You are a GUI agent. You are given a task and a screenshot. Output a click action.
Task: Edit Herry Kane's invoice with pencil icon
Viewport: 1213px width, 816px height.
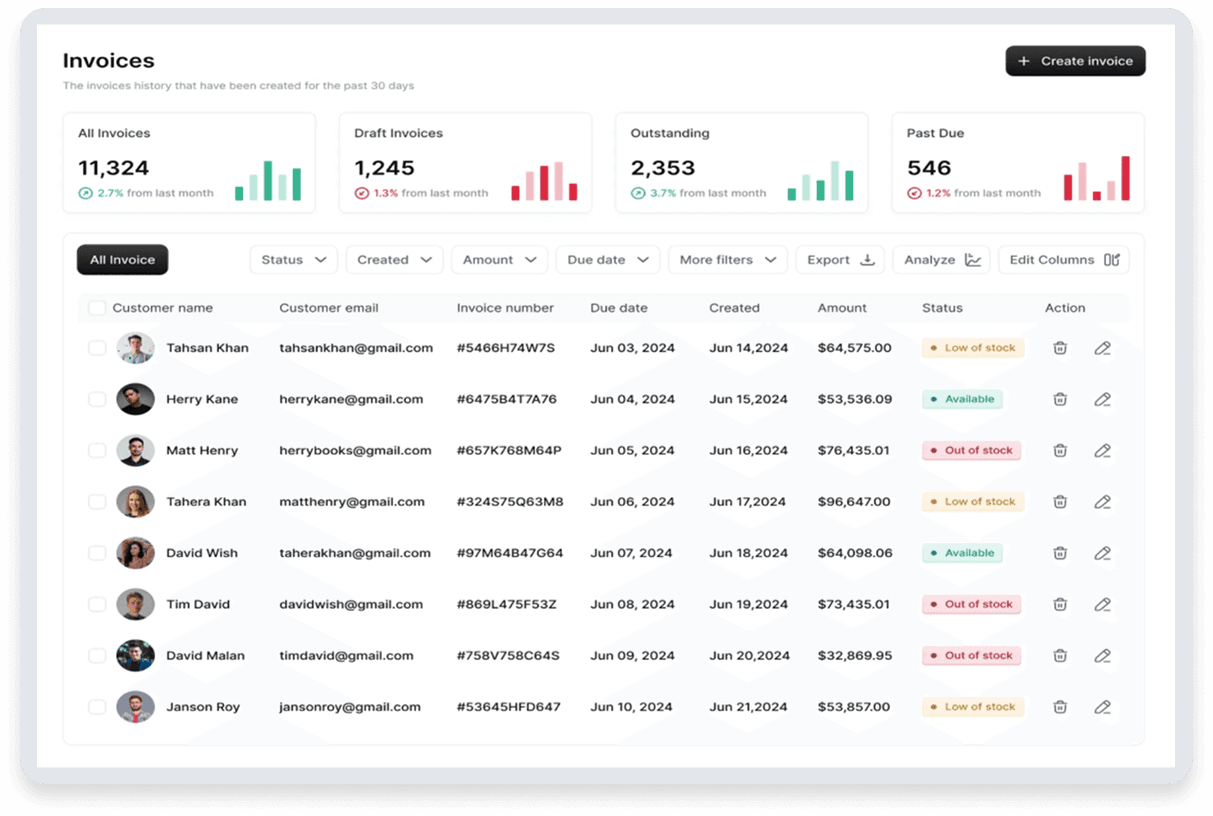pos(1102,399)
